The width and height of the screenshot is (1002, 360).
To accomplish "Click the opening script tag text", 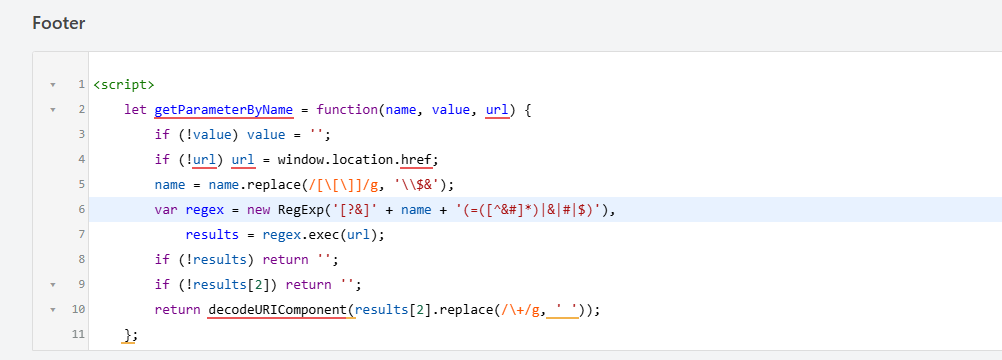I will click(x=124, y=84).
